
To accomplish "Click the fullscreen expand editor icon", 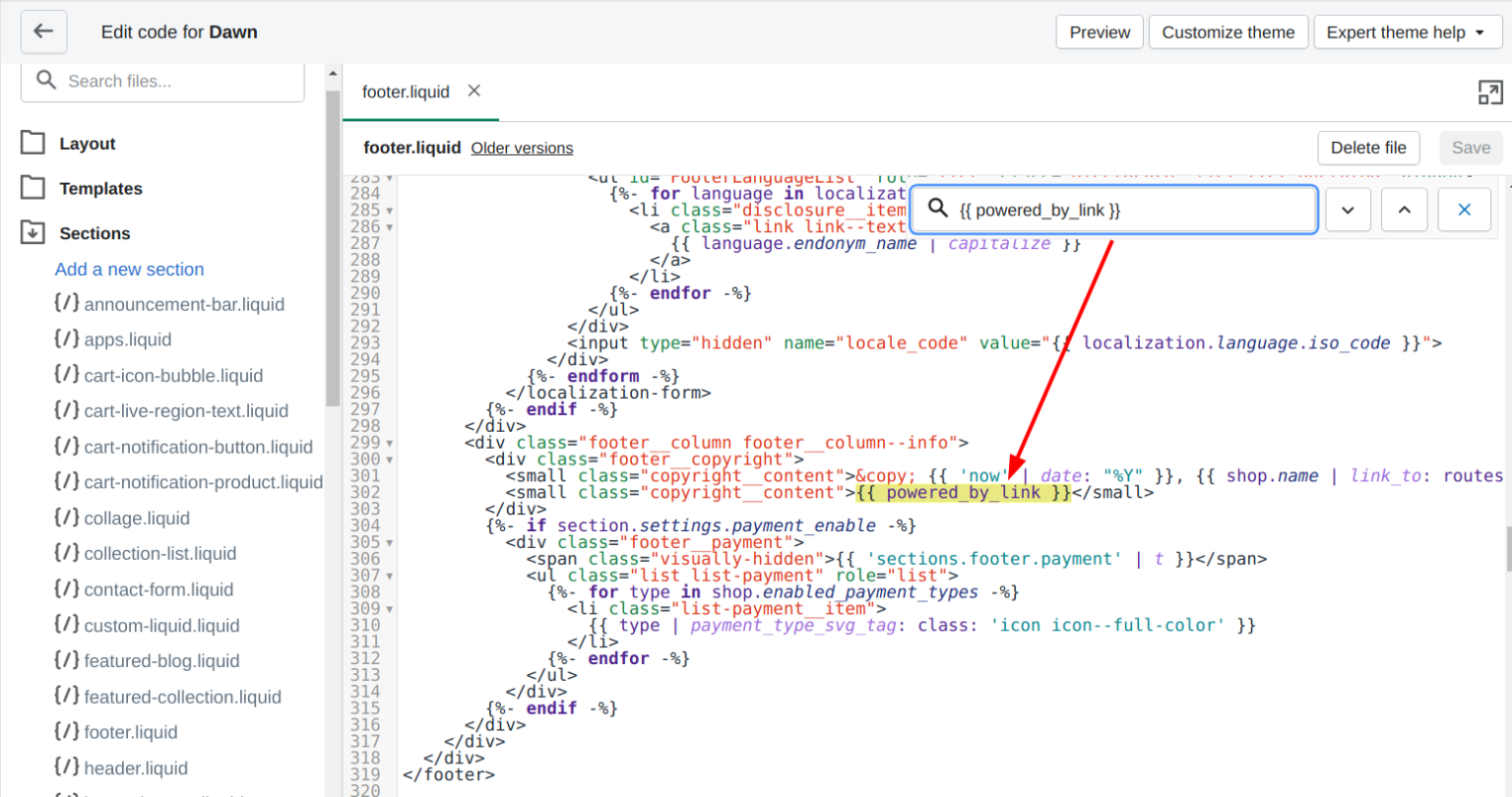I will tap(1489, 92).
